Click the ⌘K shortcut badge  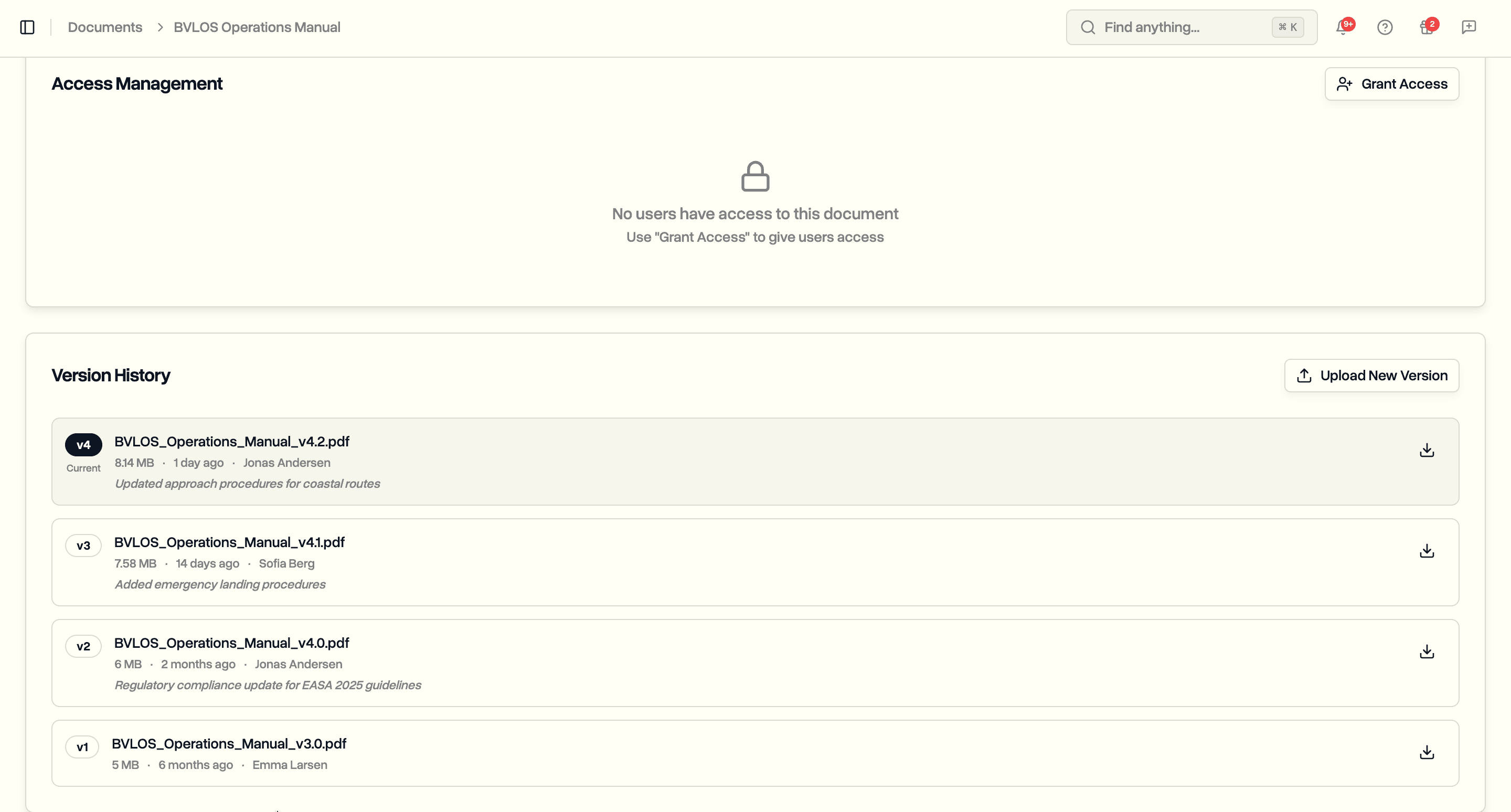(1286, 27)
